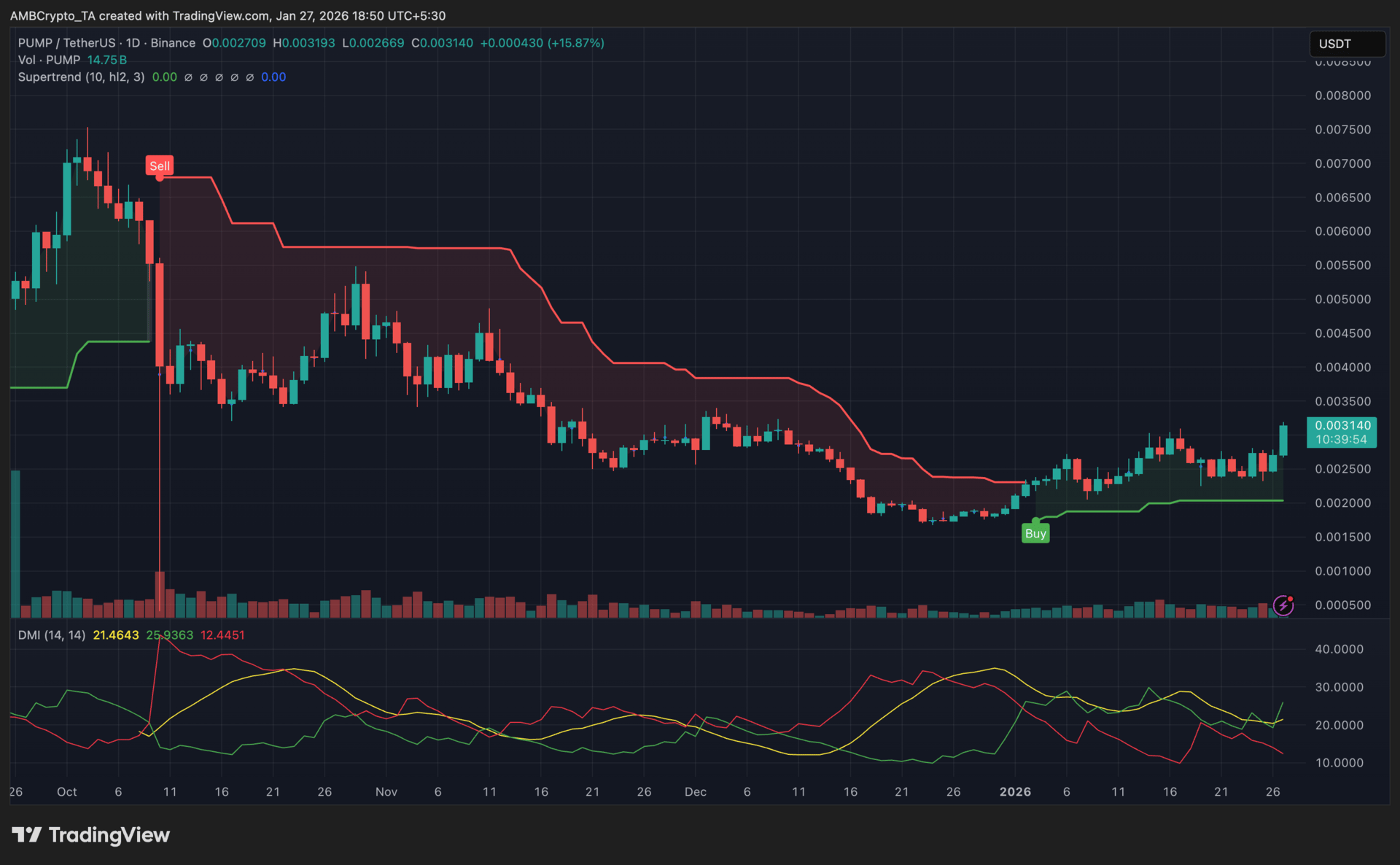This screenshot has height=865, width=1400.
Task: Click the purple lightning bolt icon
Action: click(1283, 605)
